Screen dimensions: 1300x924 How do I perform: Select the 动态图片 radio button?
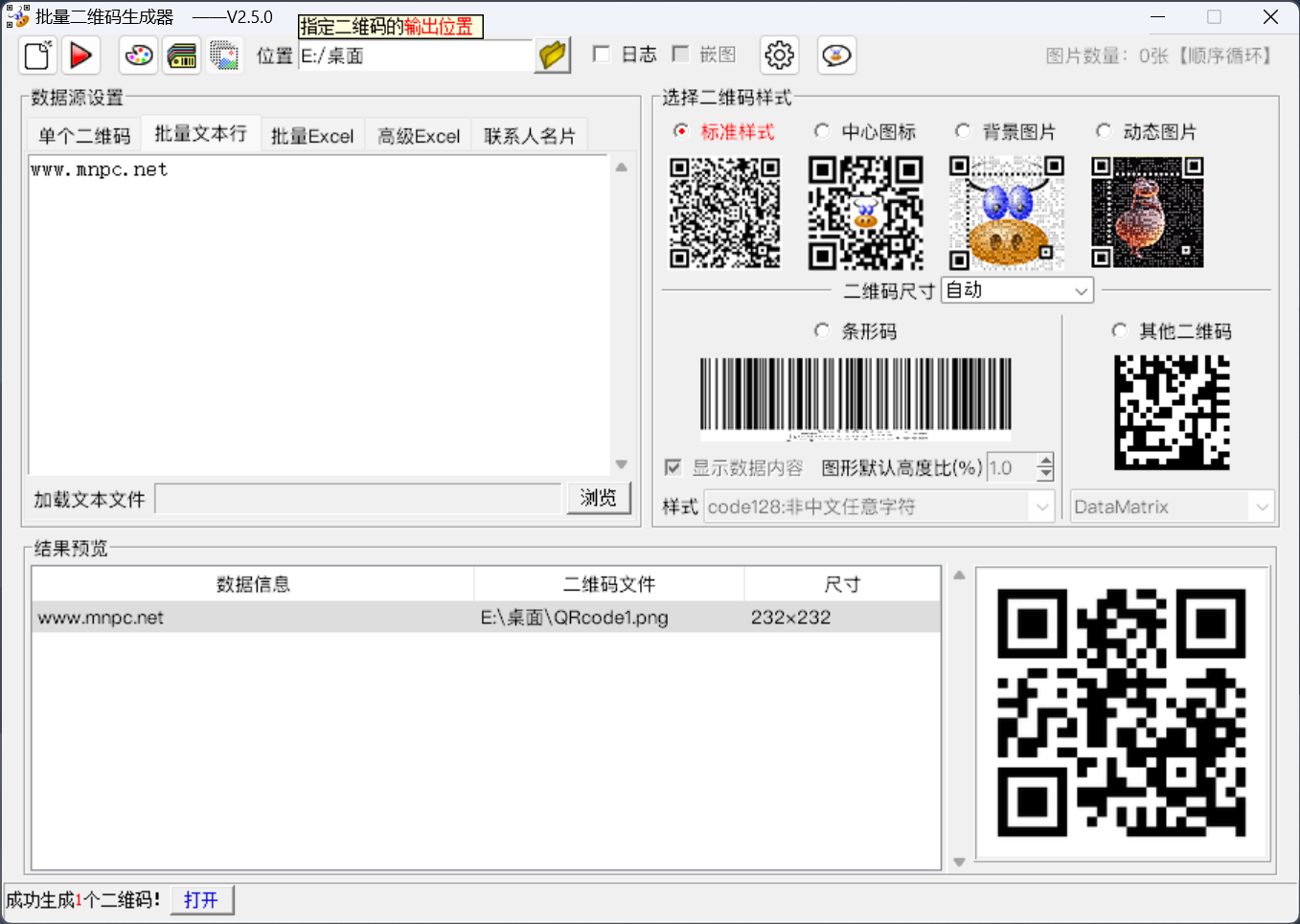pos(1104,131)
